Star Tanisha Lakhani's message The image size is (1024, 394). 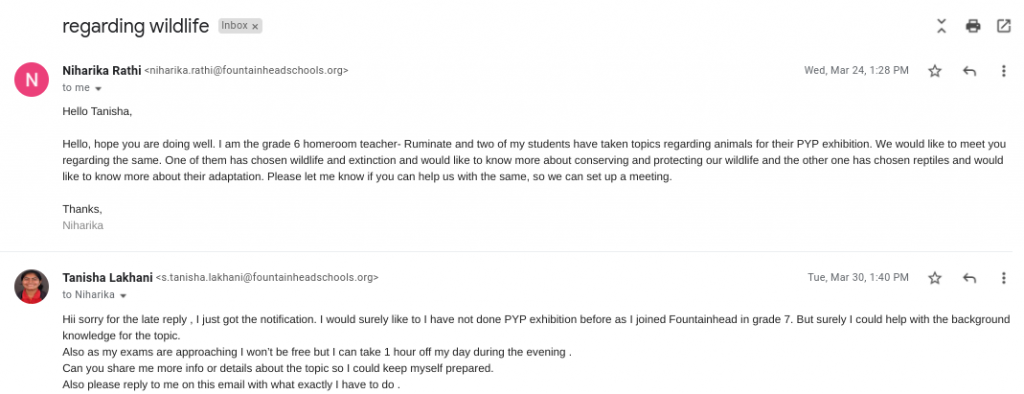tap(935, 278)
